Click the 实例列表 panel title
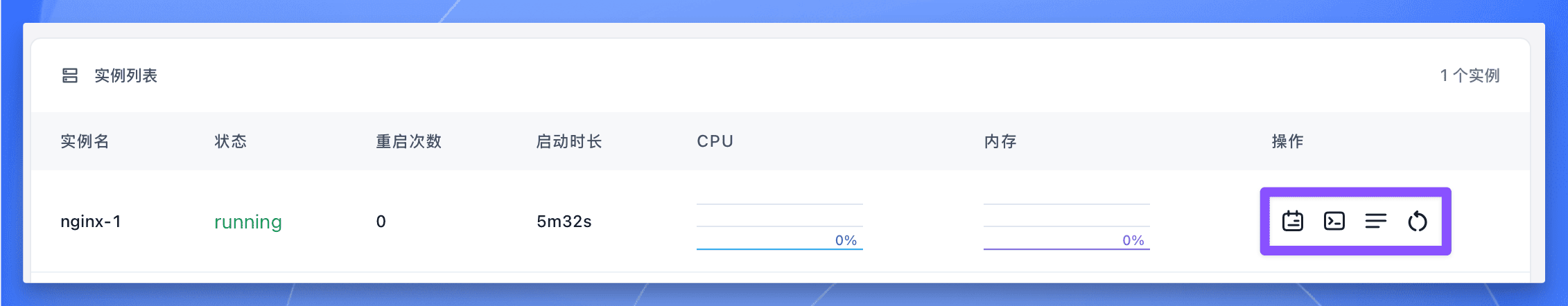Viewport: 1568px width, 306px height. pyautogui.click(x=126, y=75)
